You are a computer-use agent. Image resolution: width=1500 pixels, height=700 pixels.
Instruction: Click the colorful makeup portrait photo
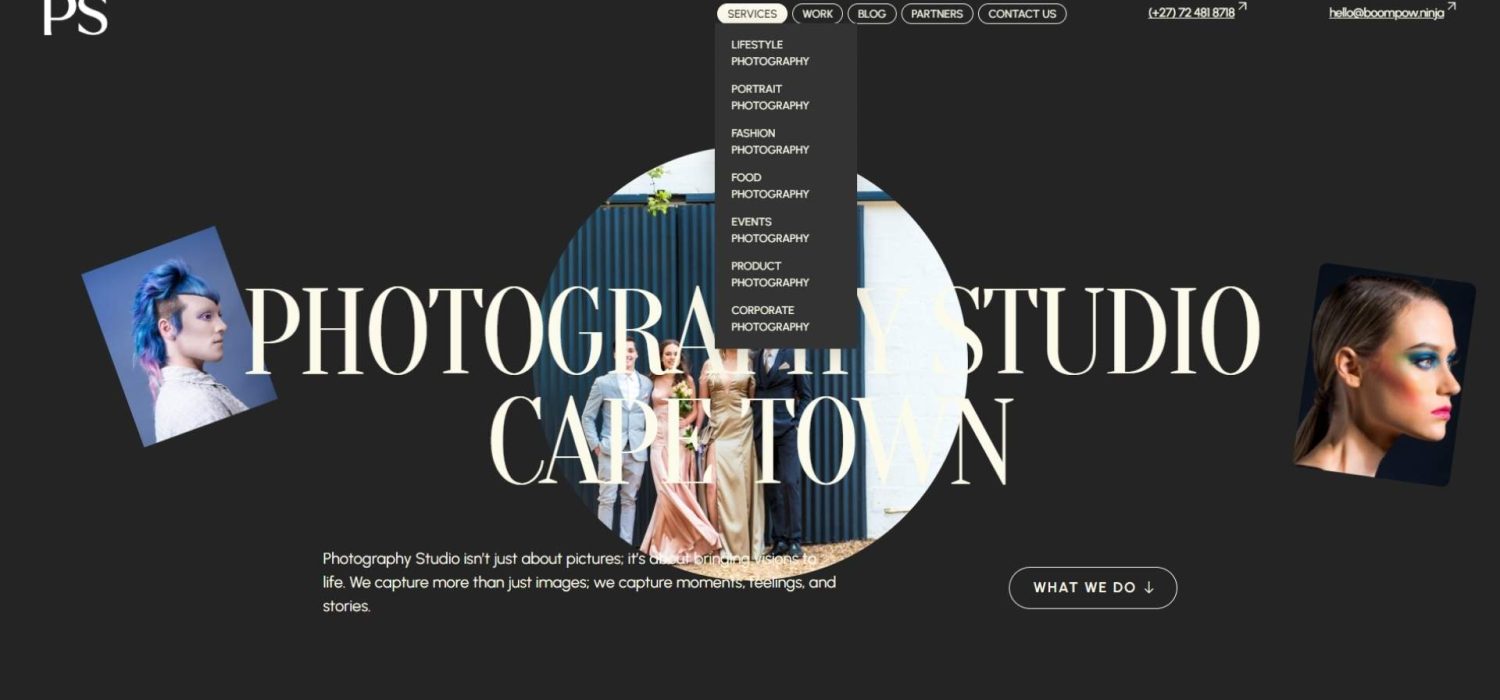coord(1385,375)
